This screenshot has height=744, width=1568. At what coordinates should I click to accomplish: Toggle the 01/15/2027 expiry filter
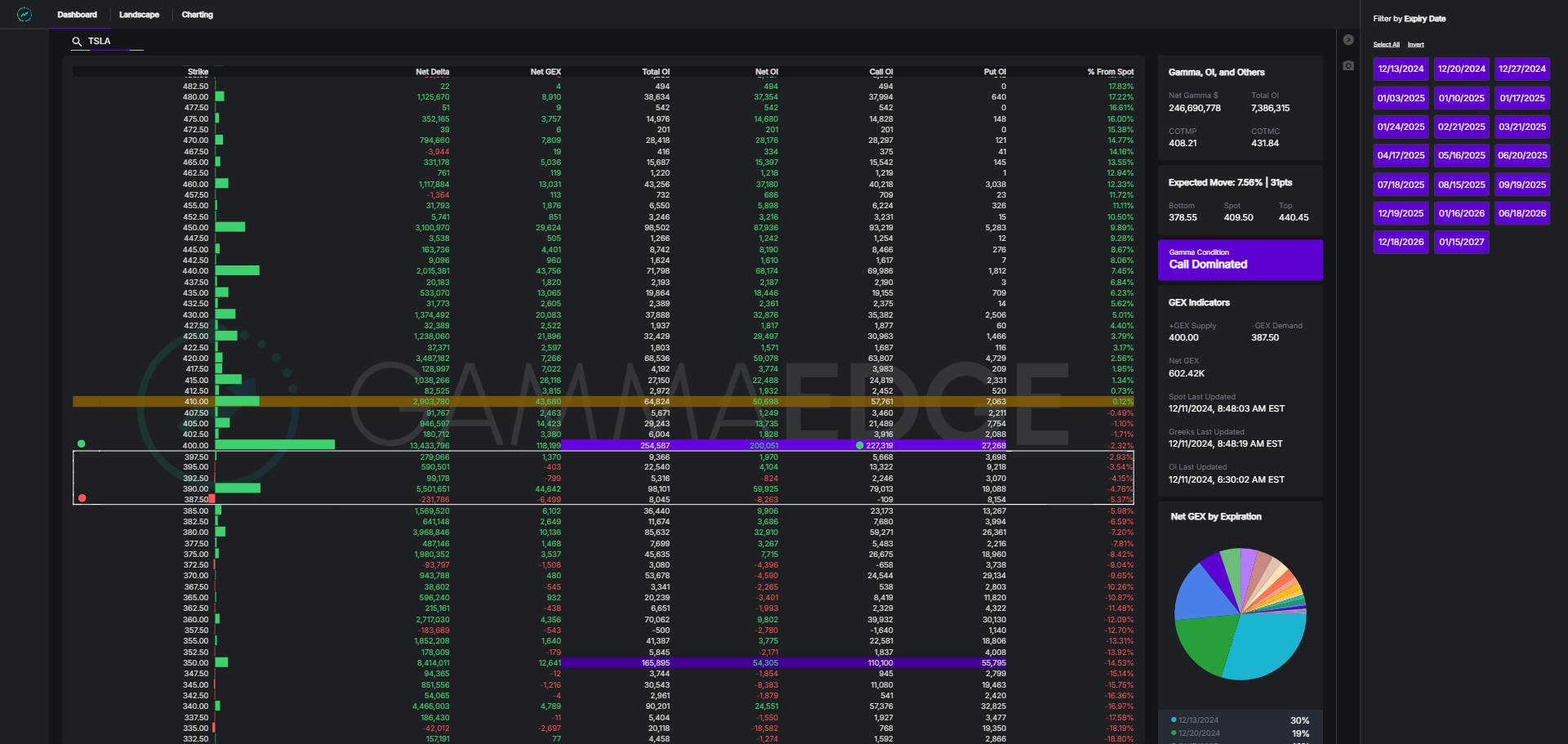click(x=1461, y=243)
